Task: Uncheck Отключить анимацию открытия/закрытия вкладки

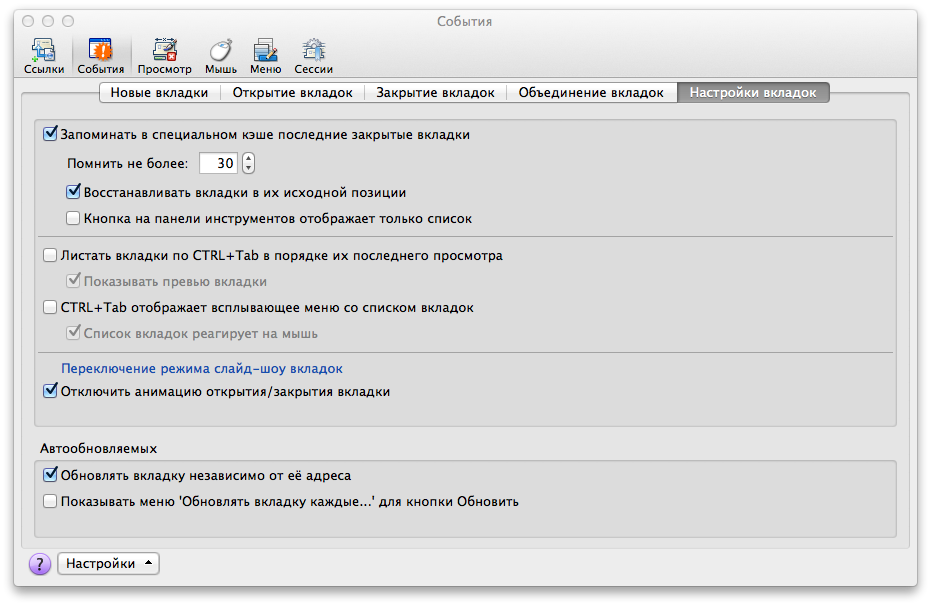Action: tap(50, 391)
